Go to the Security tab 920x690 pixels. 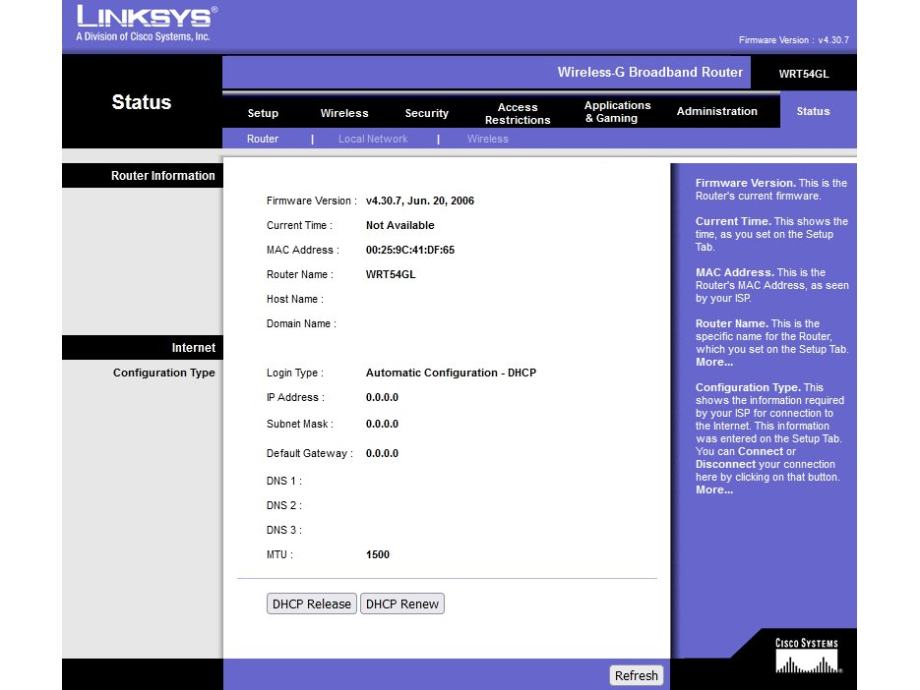click(x=426, y=113)
